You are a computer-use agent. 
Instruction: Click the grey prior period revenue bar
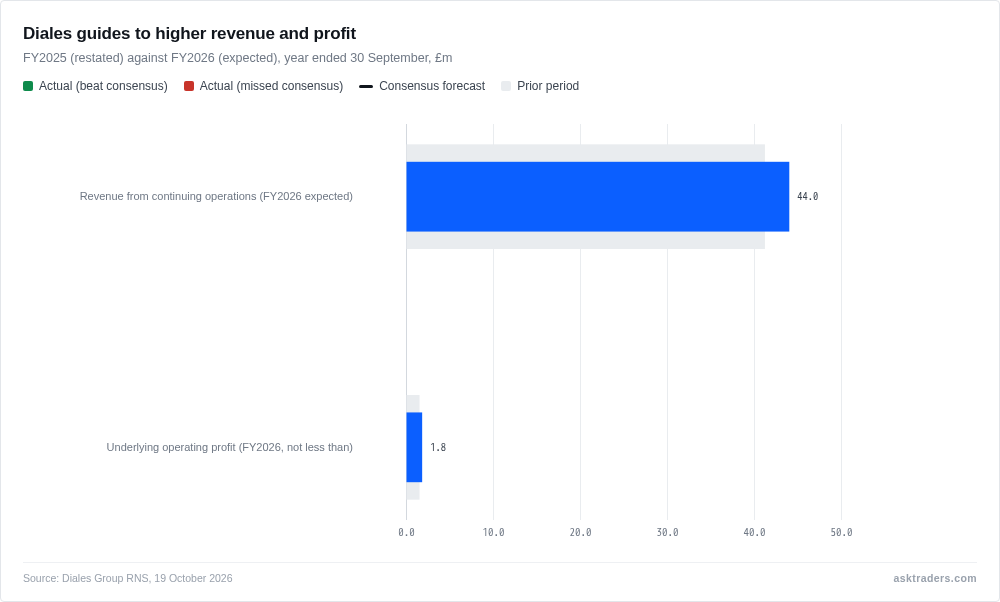585,153
